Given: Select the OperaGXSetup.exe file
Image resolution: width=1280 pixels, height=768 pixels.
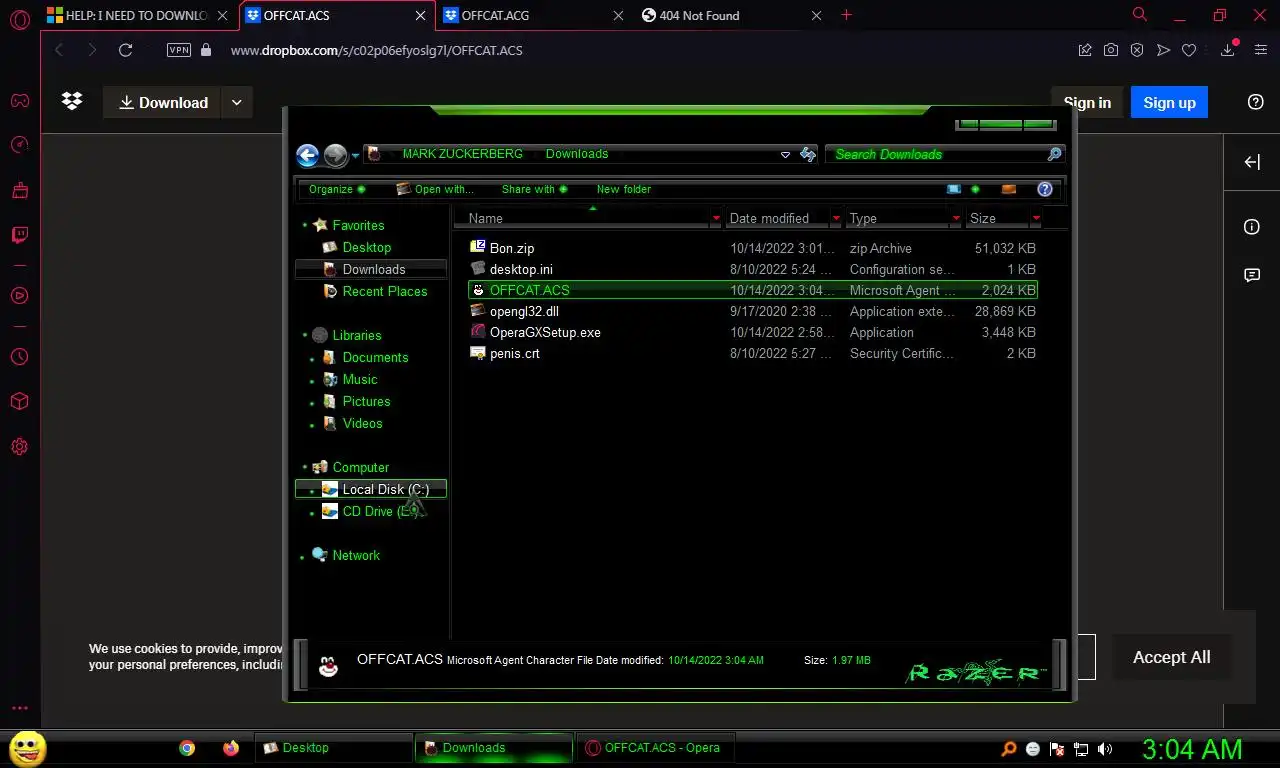Looking at the screenshot, I should [x=545, y=332].
